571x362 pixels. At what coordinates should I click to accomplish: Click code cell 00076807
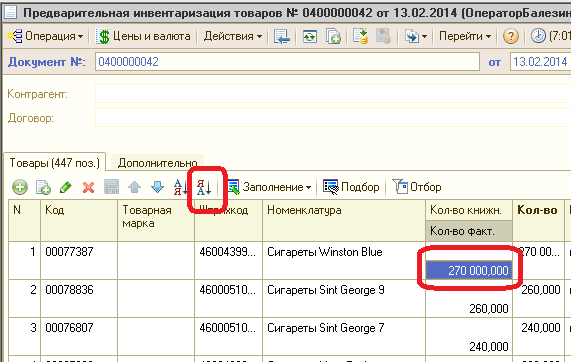tap(79, 337)
